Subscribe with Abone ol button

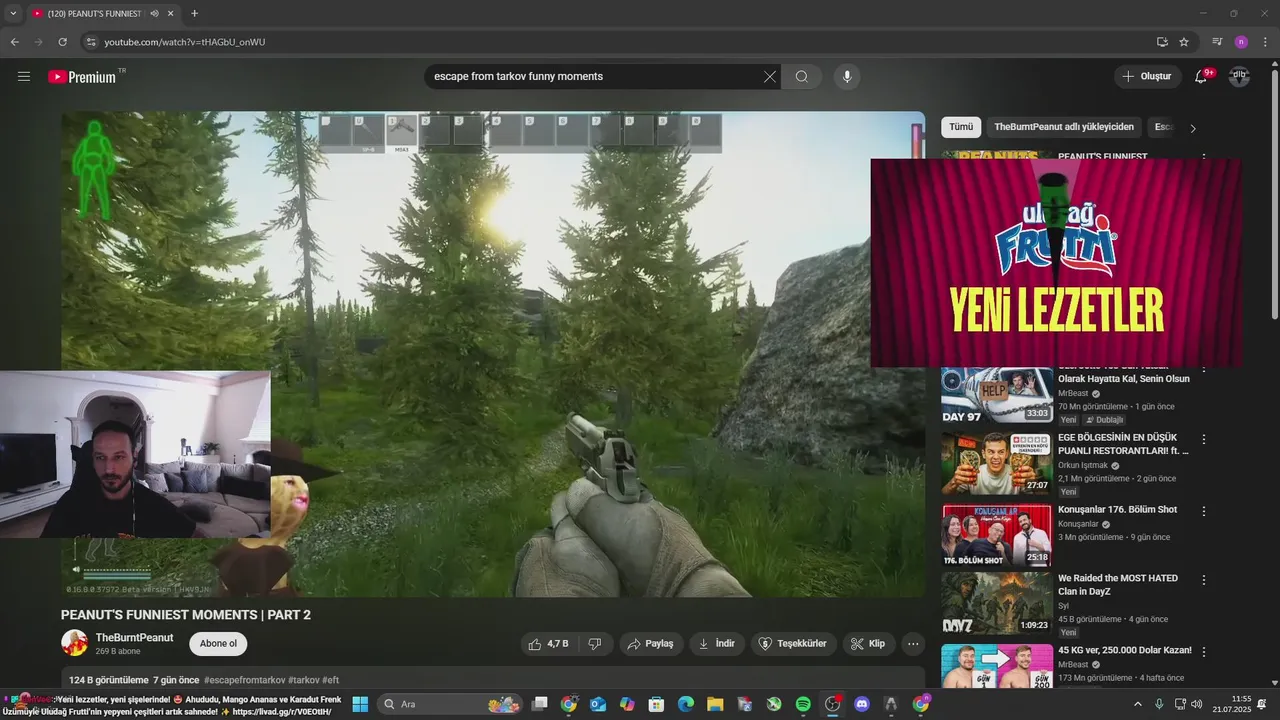[218, 643]
